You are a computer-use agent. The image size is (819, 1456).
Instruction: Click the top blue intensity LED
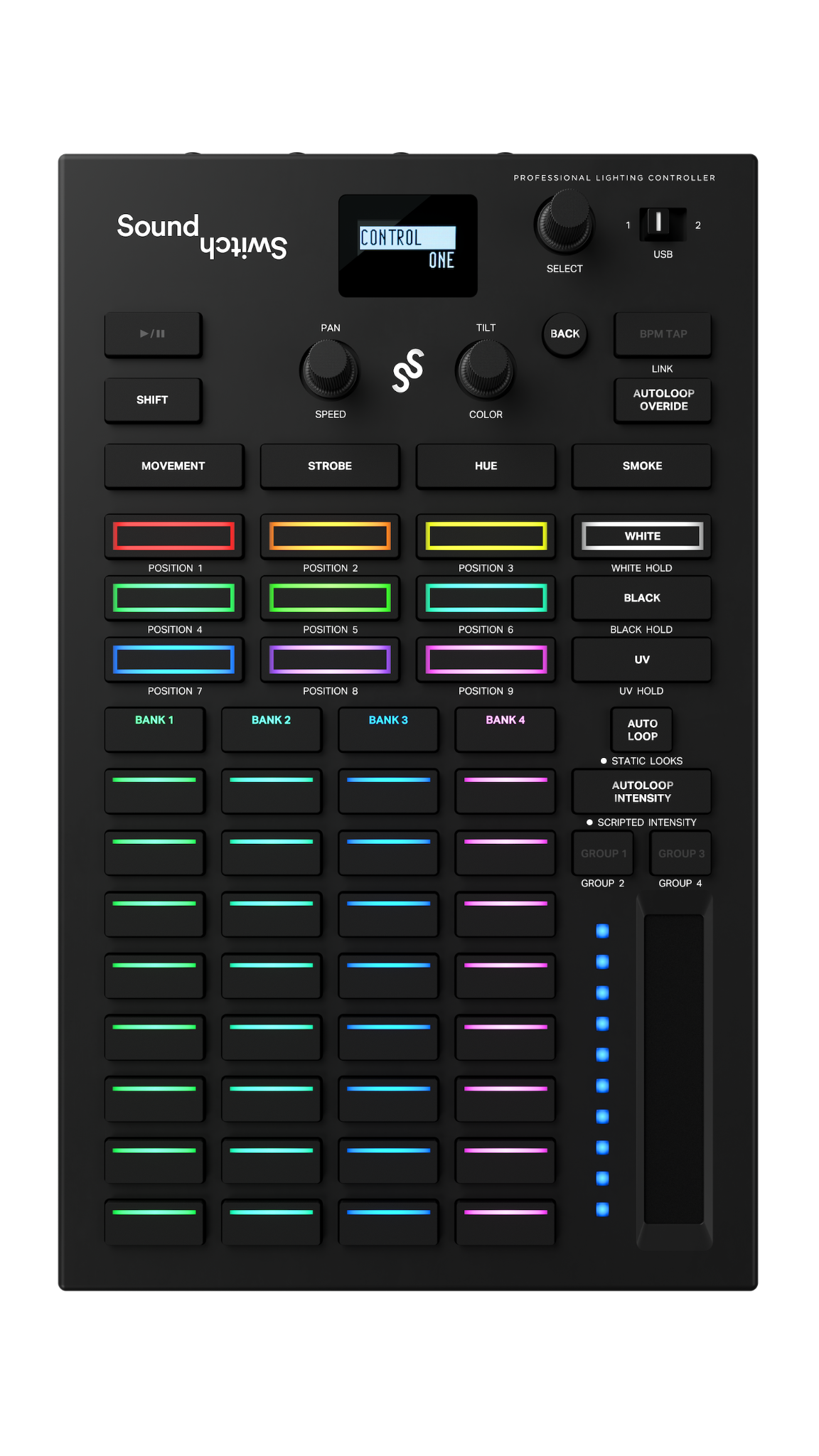coord(602,931)
